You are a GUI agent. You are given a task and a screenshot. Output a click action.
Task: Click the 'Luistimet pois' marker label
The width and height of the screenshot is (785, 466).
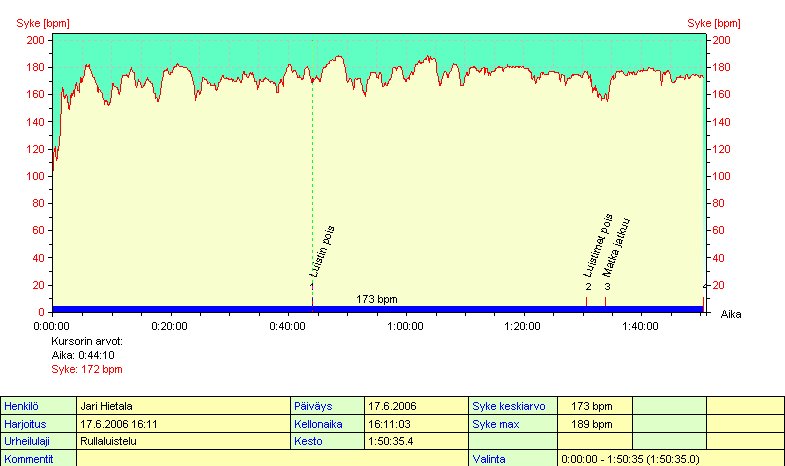[x=597, y=246]
